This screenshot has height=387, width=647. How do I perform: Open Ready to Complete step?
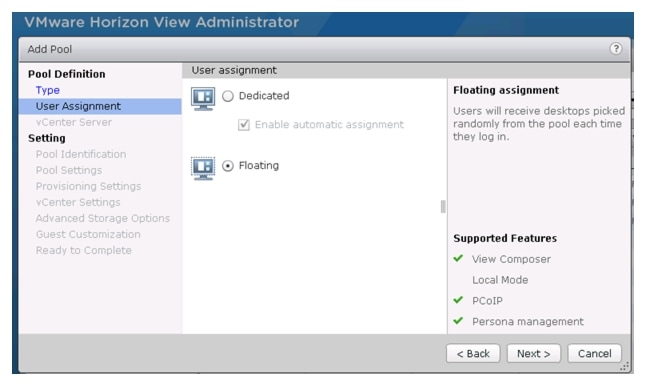pyautogui.click(x=83, y=250)
